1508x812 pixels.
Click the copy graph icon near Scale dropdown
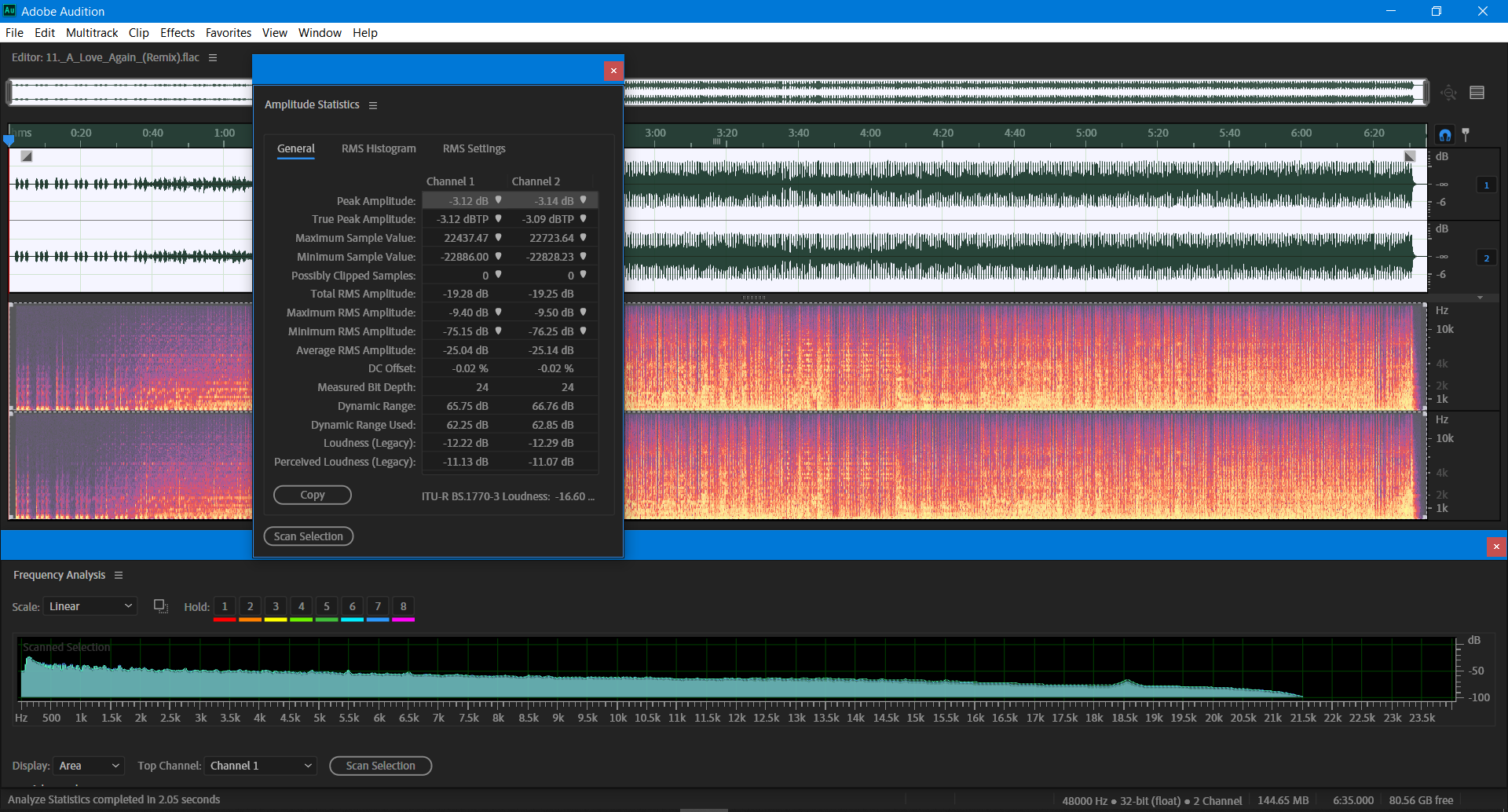point(160,605)
